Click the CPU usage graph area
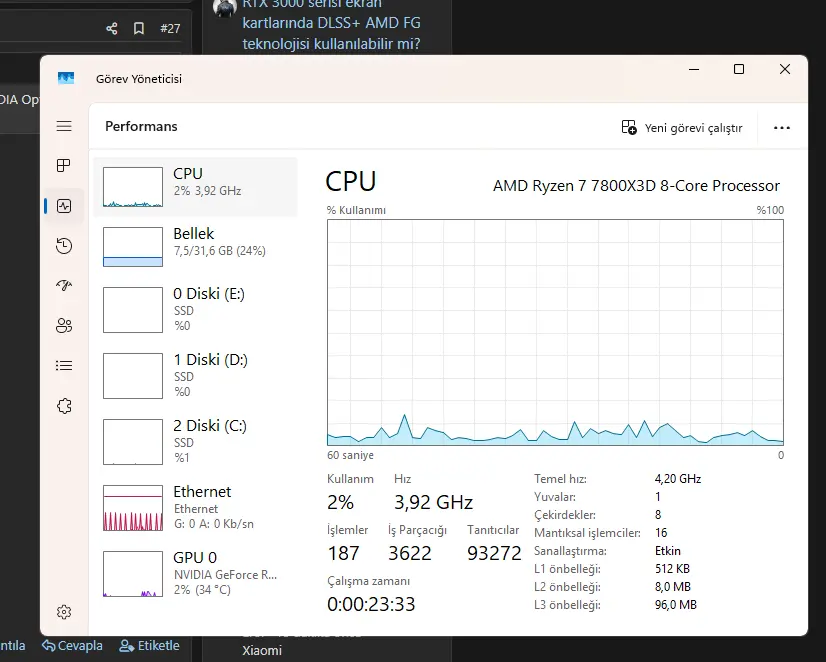 tap(555, 332)
